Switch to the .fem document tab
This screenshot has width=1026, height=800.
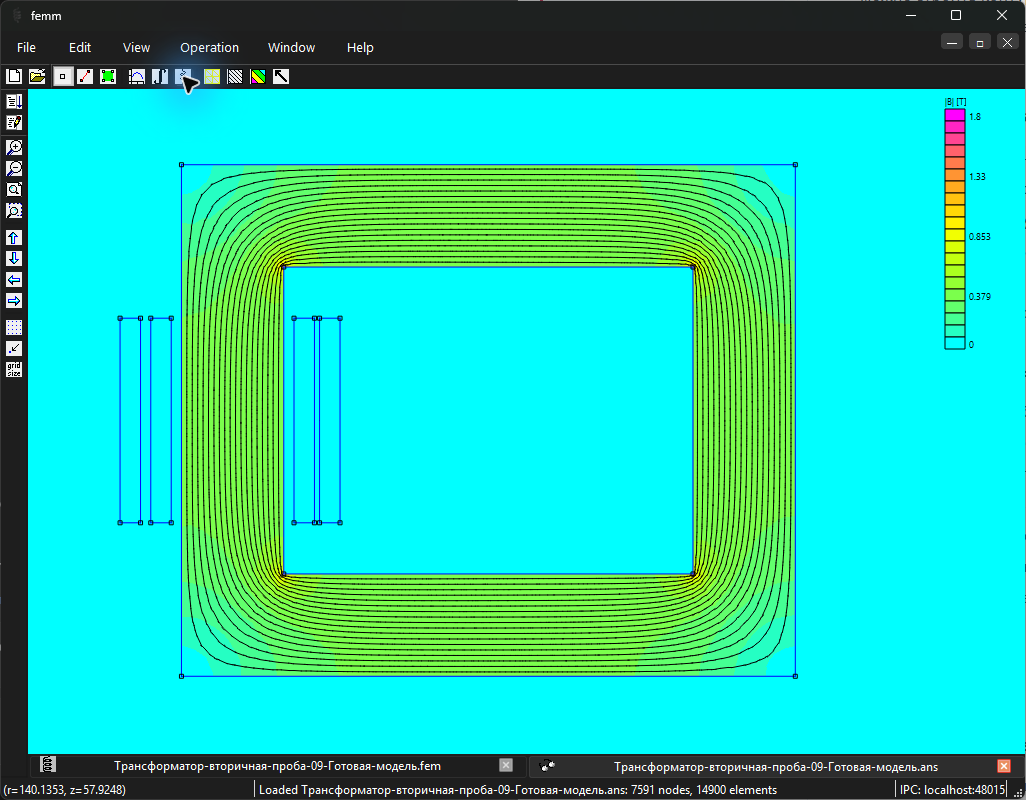(x=277, y=766)
